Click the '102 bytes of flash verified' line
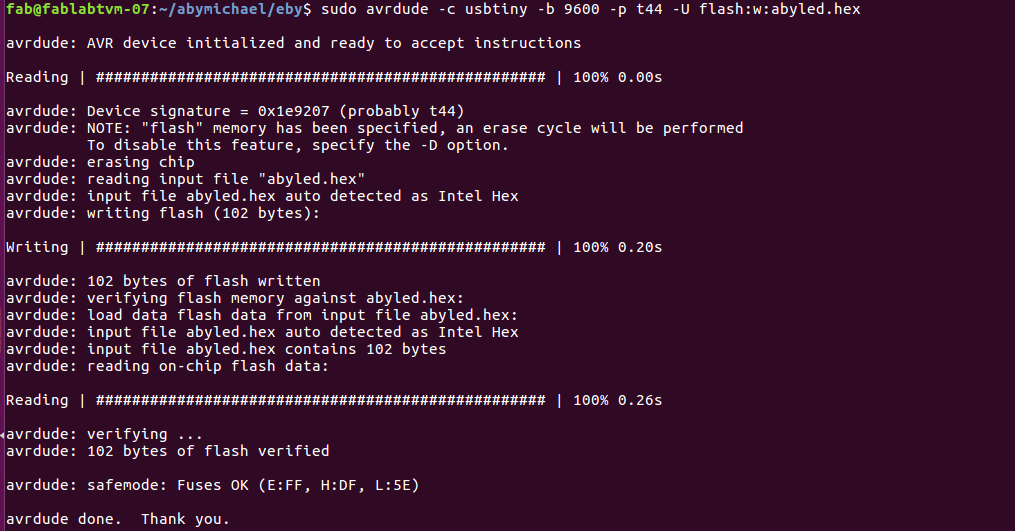1015x531 pixels. point(168,451)
